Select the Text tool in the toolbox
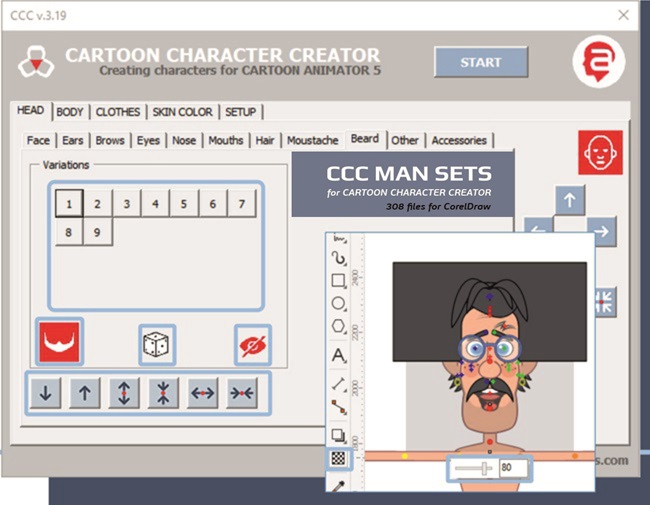The image size is (650, 505). click(x=339, y=355)
